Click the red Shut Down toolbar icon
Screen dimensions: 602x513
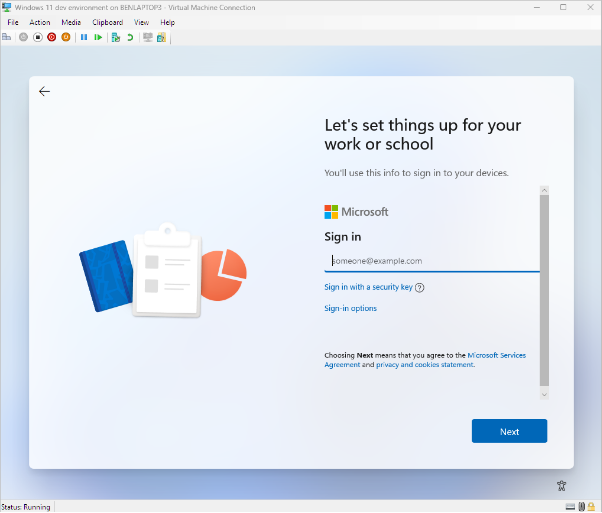(x=52, y=37)
